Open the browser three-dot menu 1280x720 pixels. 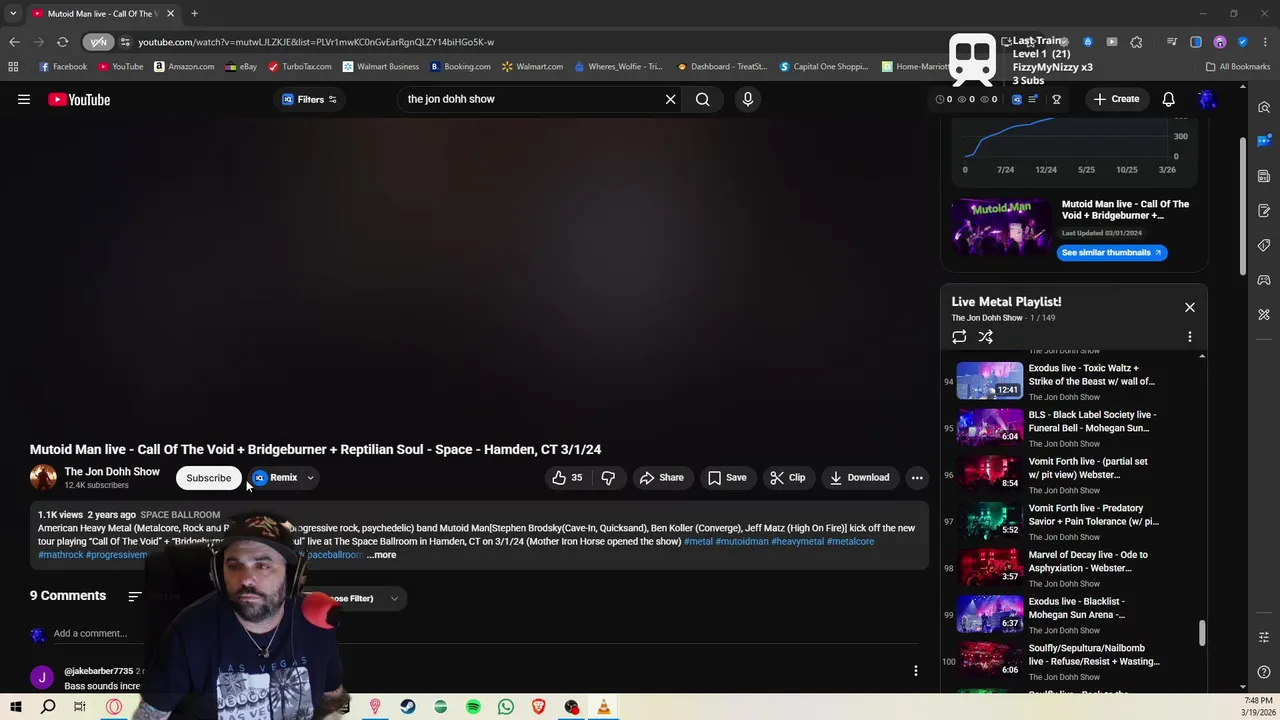coord(1266,42)
